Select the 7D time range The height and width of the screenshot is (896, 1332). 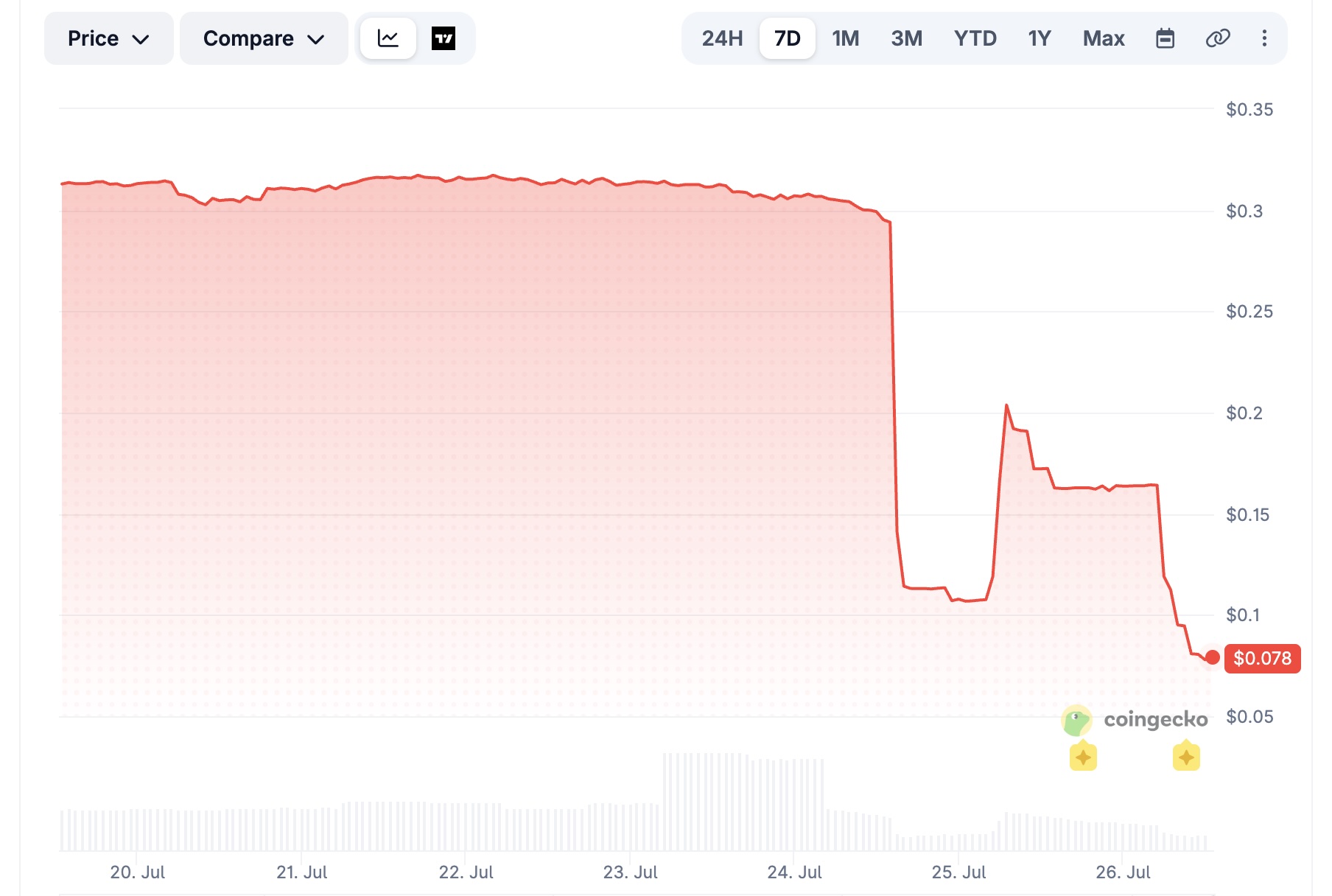[787, 38]
